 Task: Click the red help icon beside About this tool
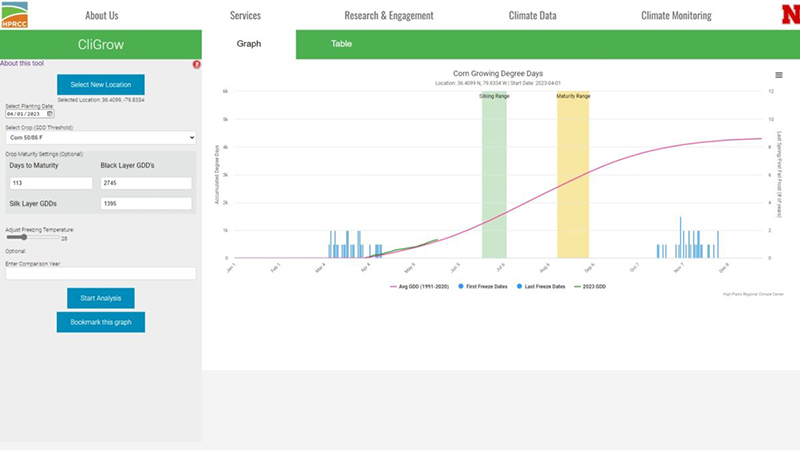(x=196, y=65)
